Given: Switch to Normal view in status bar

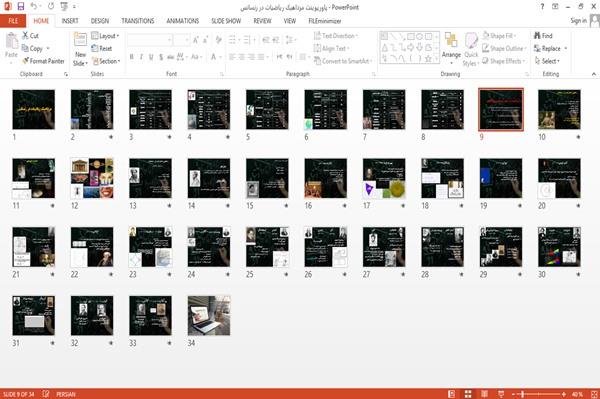Looking at the screenshot, I should [x=452, y=394].
